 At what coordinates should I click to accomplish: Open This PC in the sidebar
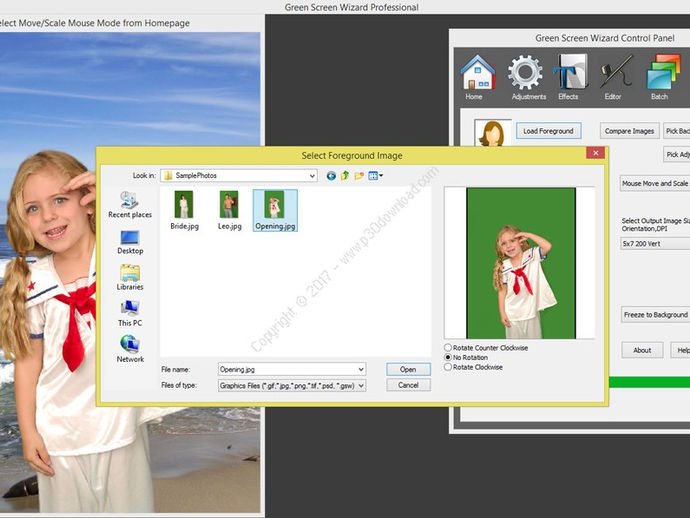click(x=130, y=313)
